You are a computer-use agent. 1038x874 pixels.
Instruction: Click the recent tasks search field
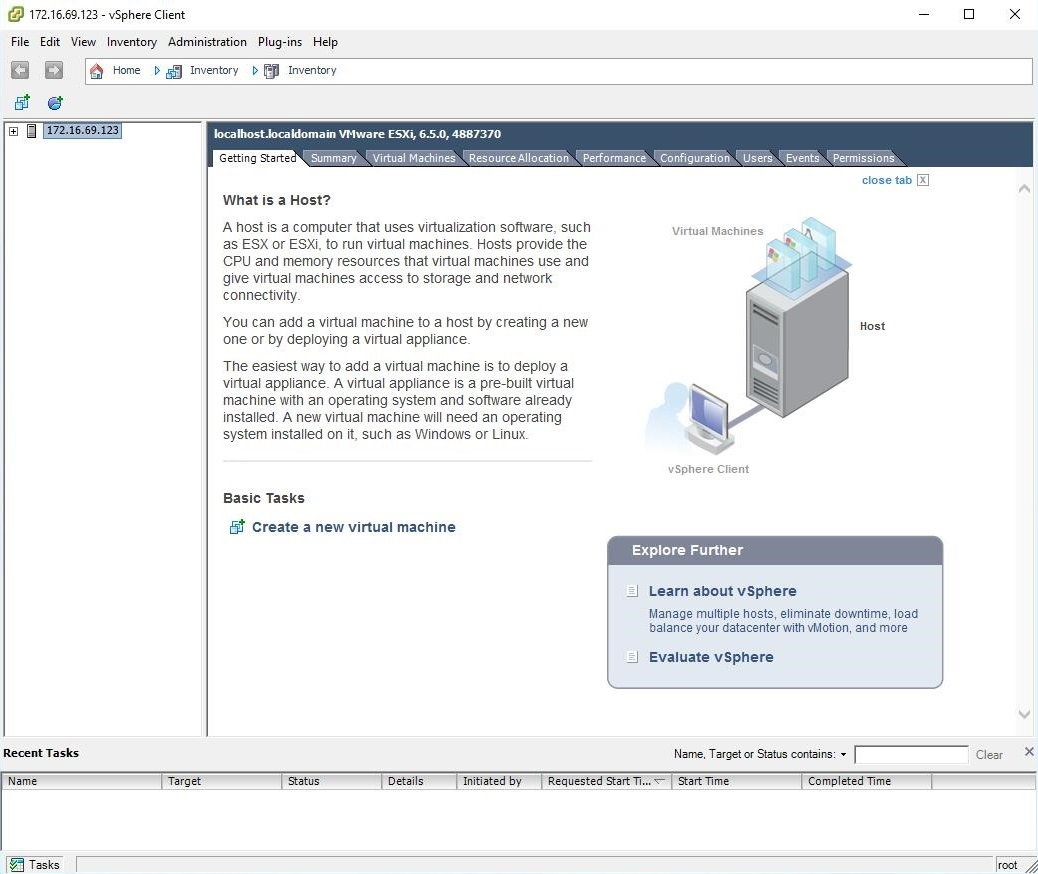(911, 754)
